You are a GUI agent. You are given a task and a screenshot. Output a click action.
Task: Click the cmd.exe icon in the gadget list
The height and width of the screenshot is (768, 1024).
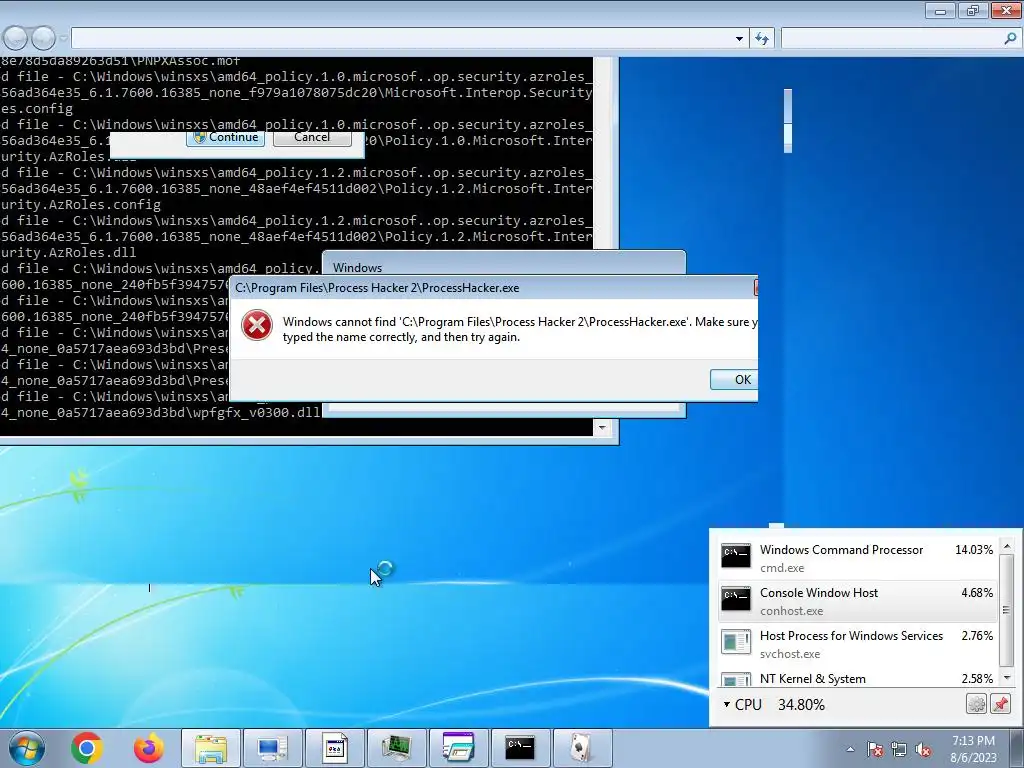736,556
